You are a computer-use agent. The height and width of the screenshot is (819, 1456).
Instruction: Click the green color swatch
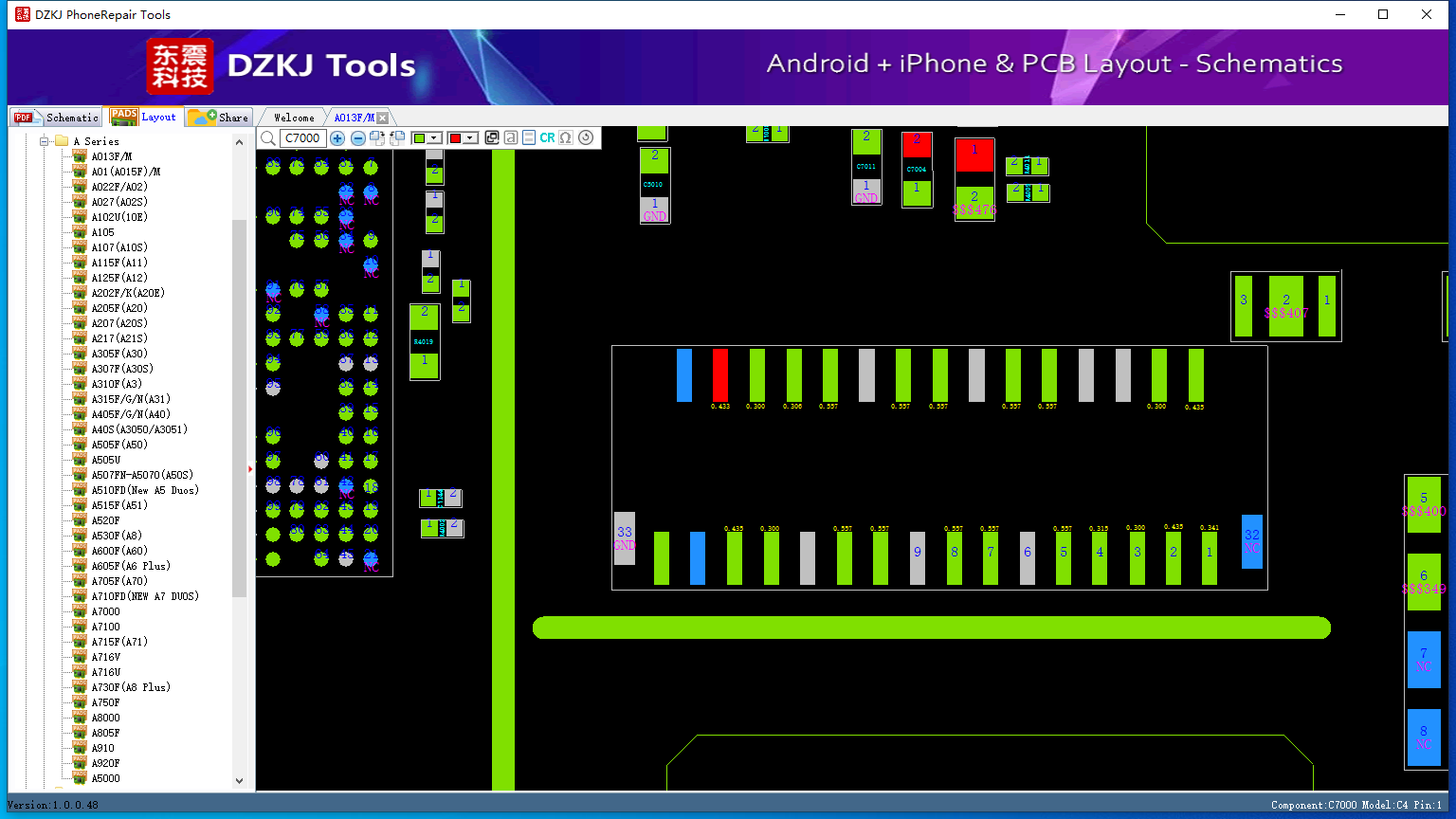[x=419, y=138]
